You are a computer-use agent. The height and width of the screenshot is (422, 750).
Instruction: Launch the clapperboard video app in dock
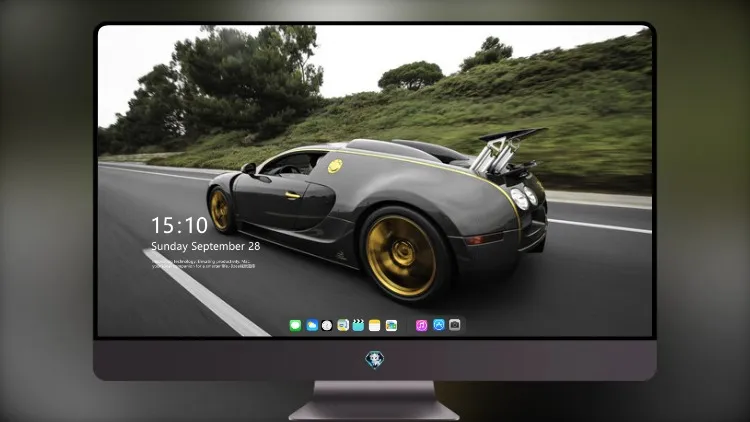(358, 325)
